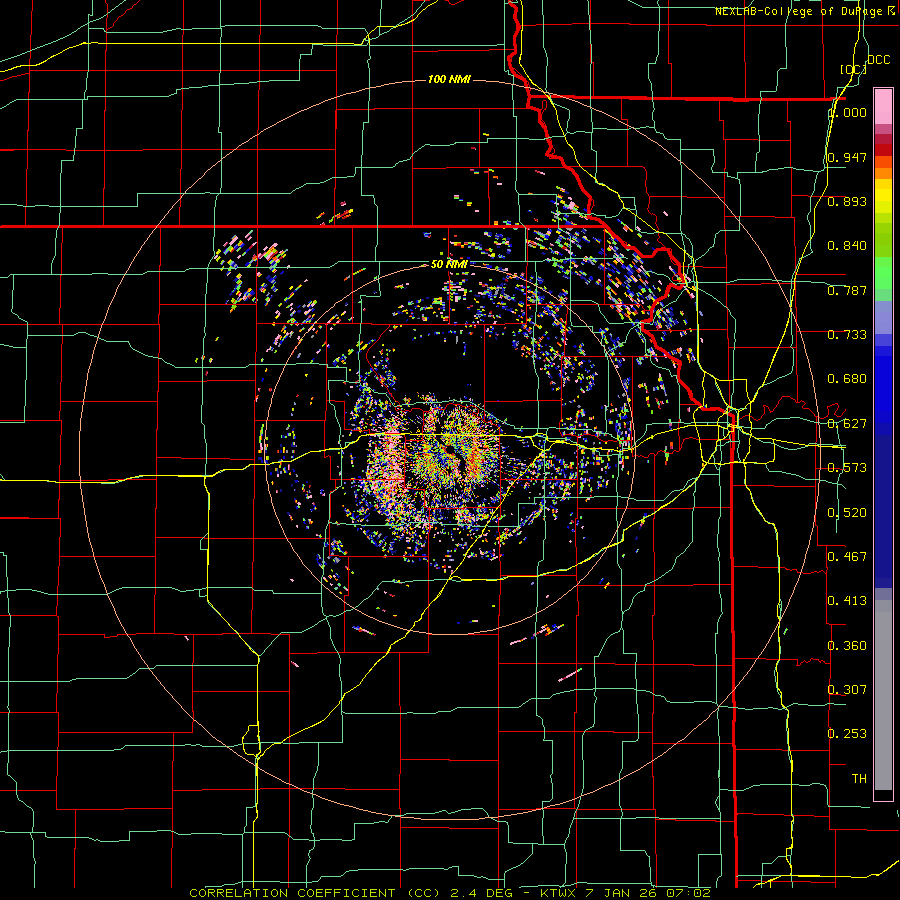Image resolution: width=900 pixels, height=900 pixels.
Task: Click the "100 NMI" range ring label
Action: pos(449,79)
